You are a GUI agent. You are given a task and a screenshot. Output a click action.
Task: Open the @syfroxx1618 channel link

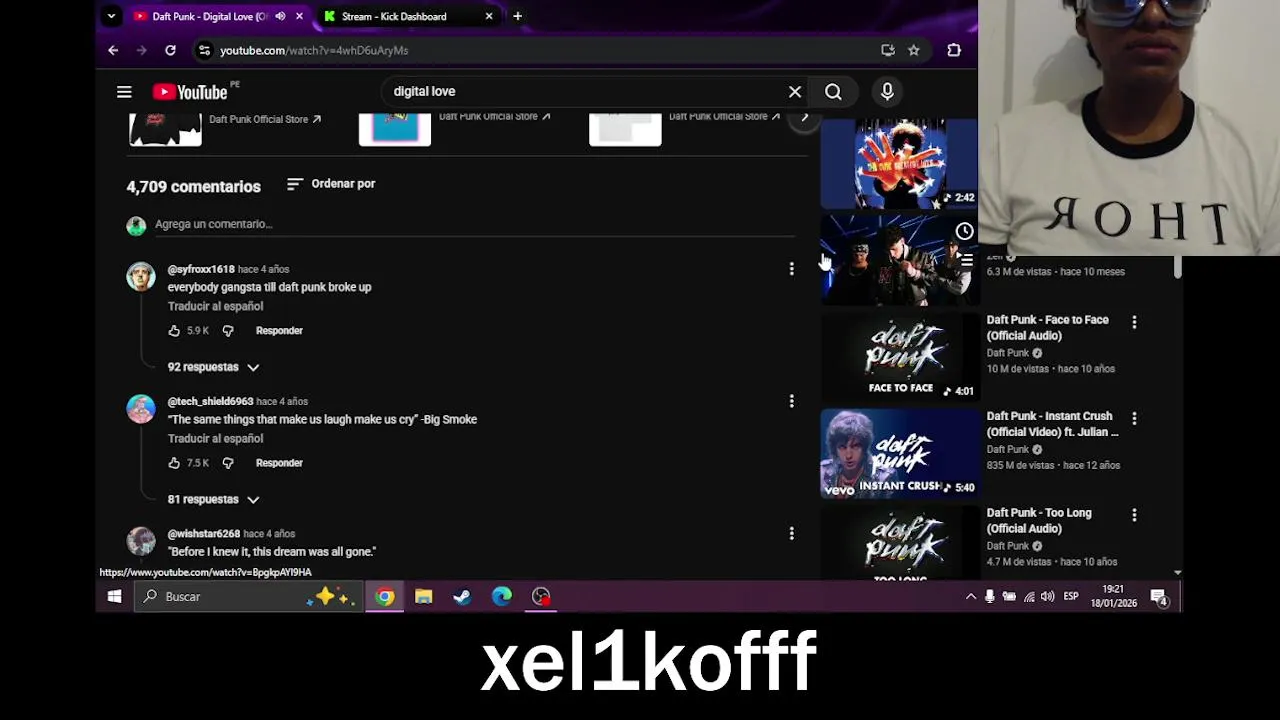(x=201, y=270)
